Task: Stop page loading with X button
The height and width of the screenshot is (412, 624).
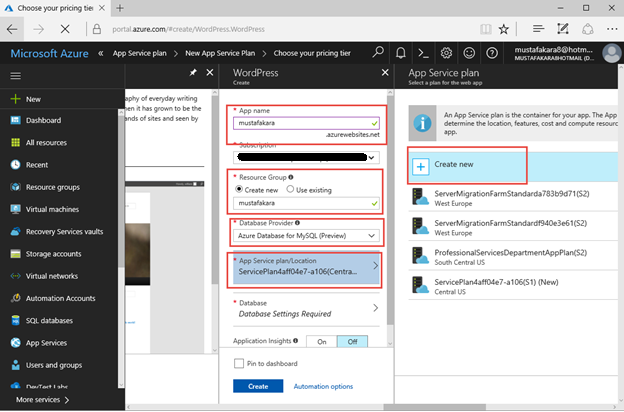Action: (65, 29)
